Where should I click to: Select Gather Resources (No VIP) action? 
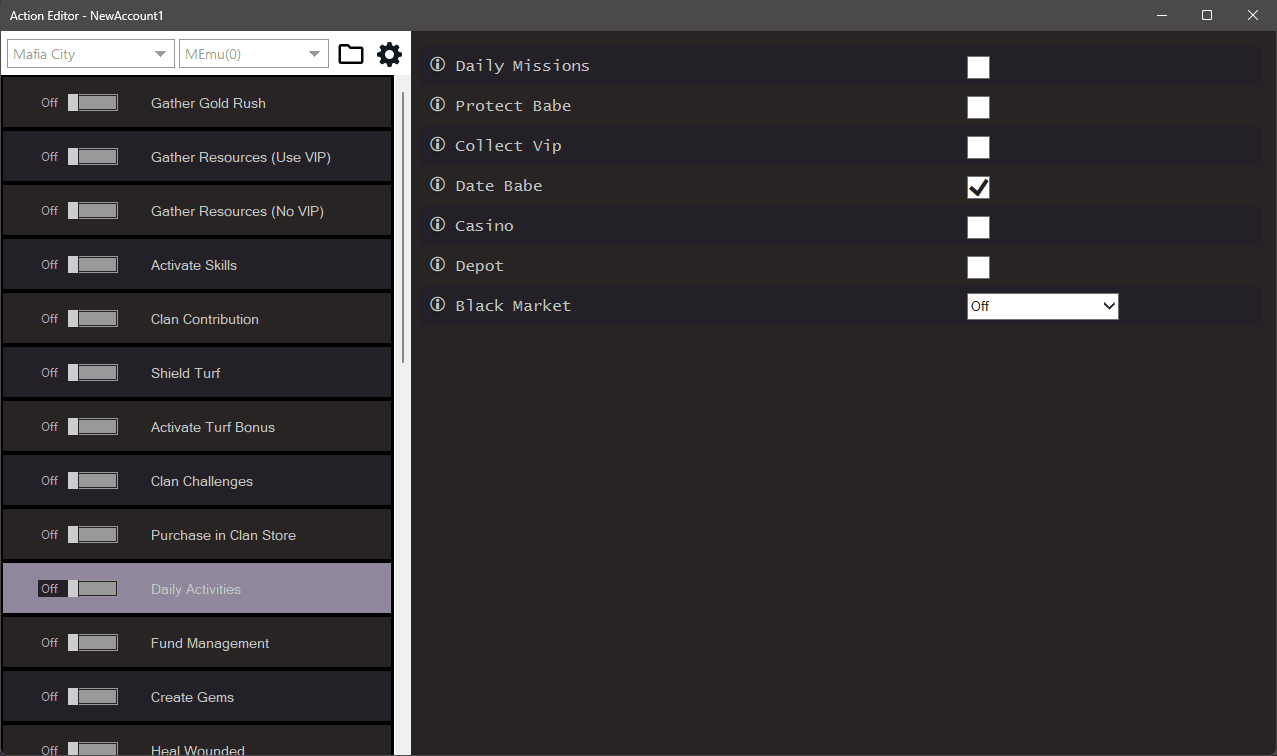coord(197,211)
